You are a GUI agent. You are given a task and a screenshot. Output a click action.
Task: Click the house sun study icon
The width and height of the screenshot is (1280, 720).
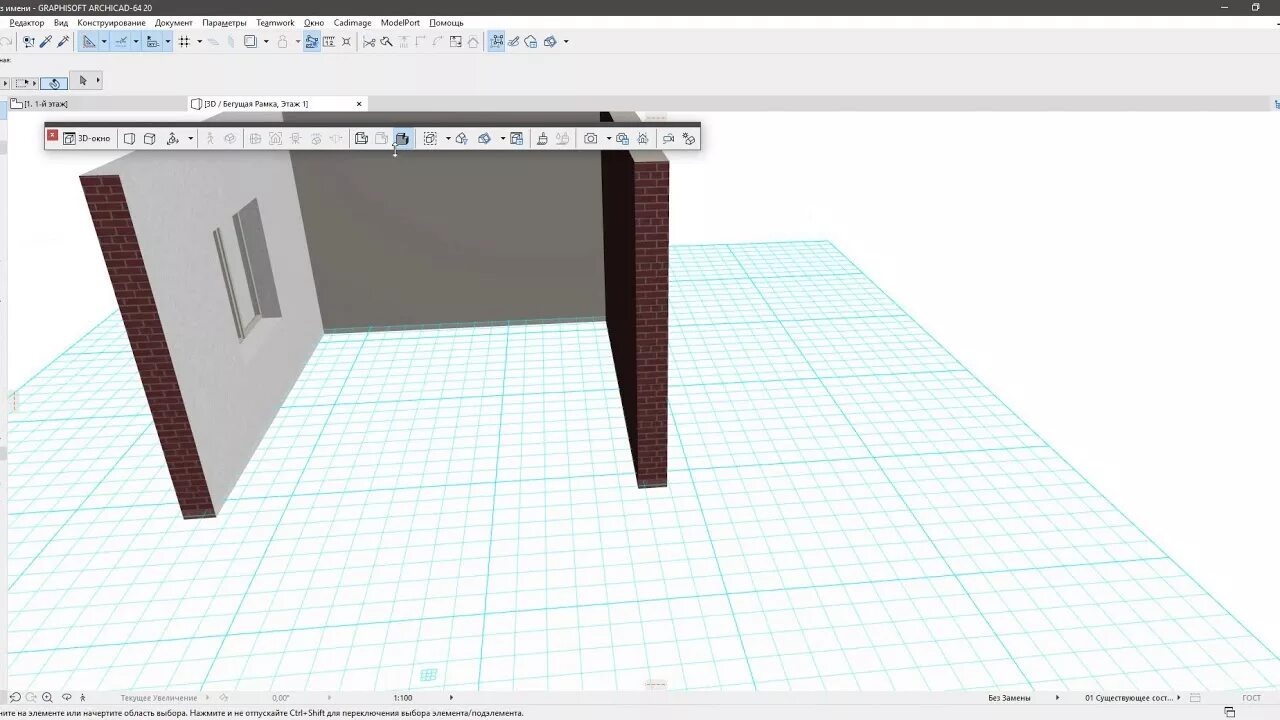point(643,138)
